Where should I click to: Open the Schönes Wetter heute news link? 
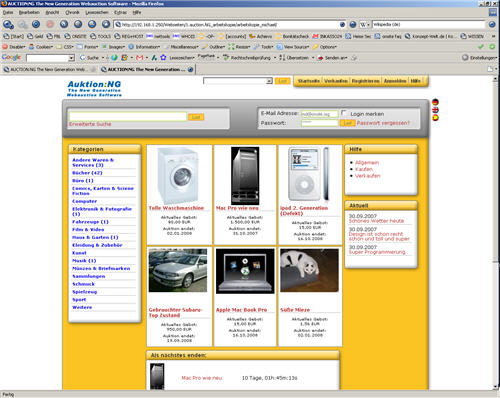tap(376, 221)
